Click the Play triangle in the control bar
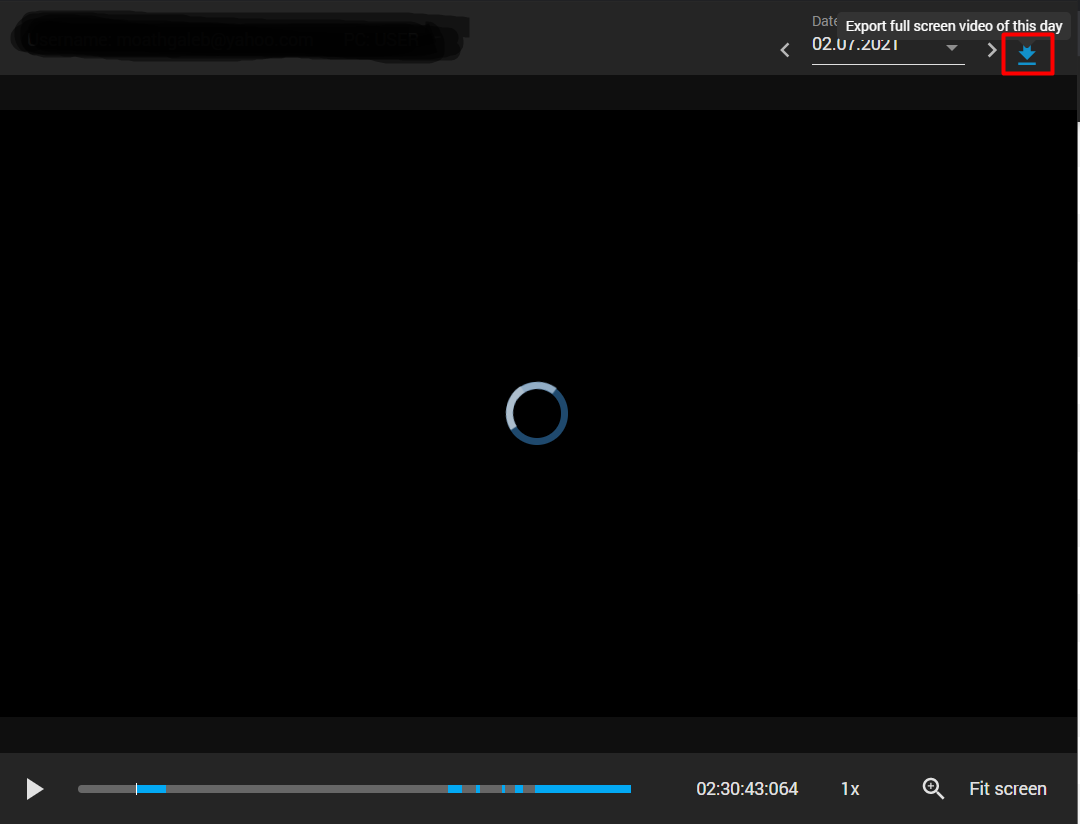 [34, 789]
